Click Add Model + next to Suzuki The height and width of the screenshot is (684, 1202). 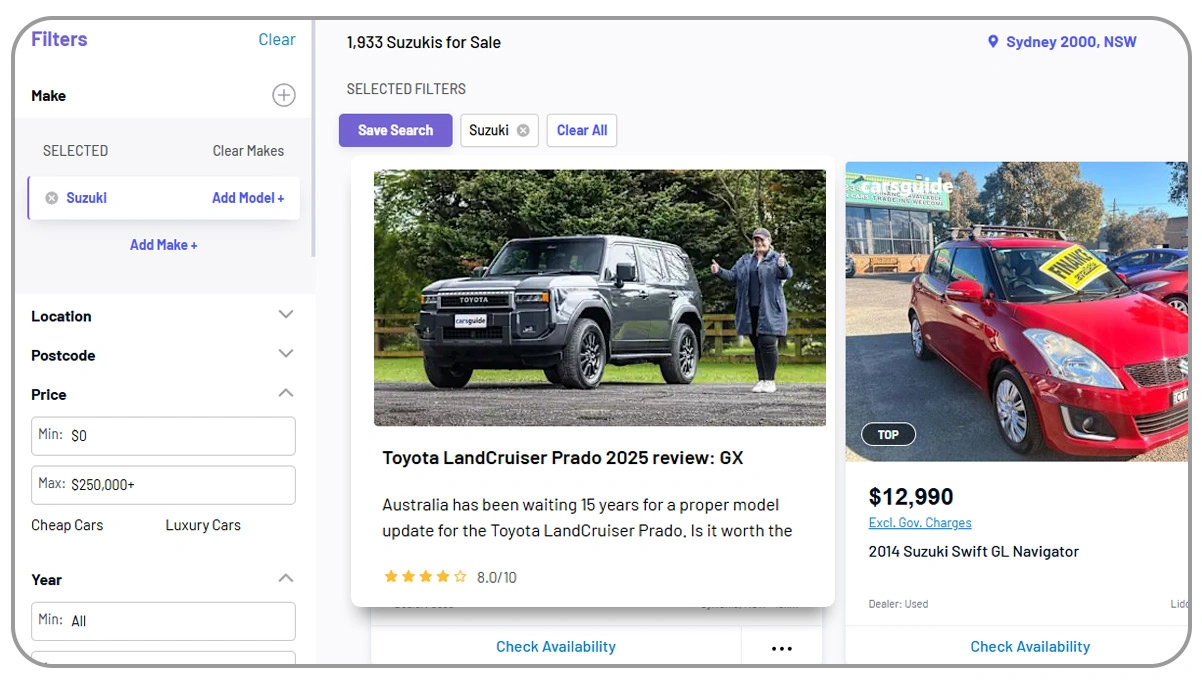[247, 197]
